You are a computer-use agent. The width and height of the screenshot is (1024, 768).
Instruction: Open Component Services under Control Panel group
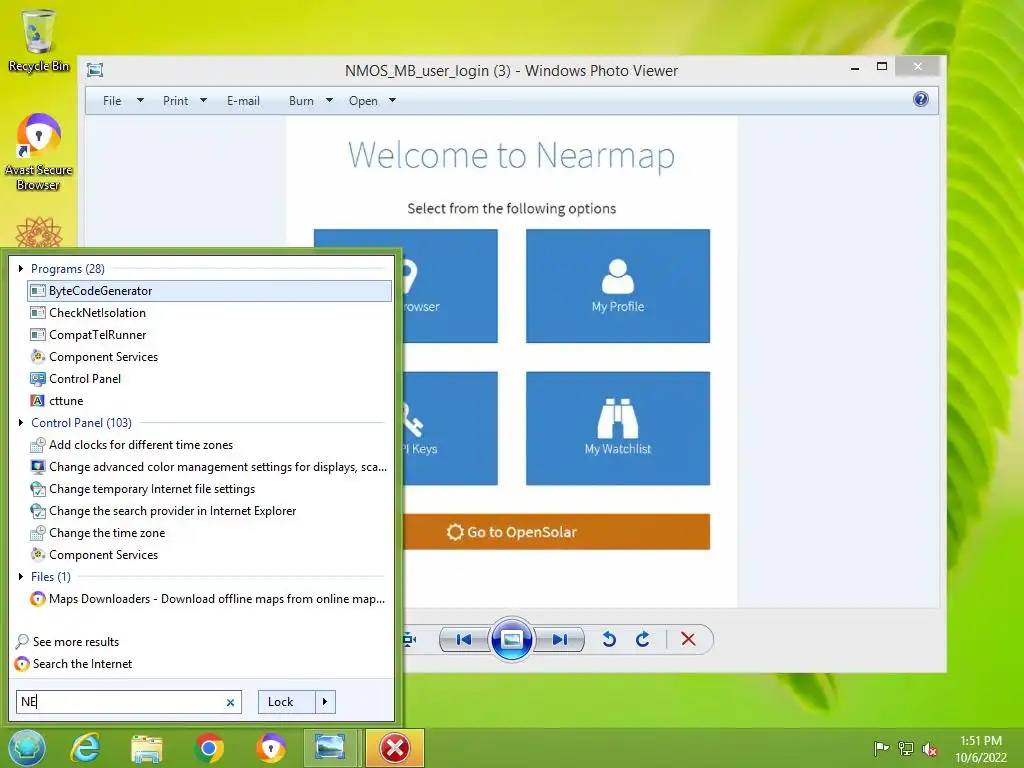209,555
